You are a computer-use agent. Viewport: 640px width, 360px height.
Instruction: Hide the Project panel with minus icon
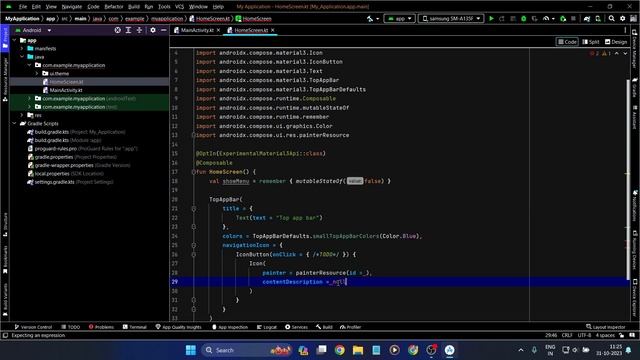coord(164,30)
